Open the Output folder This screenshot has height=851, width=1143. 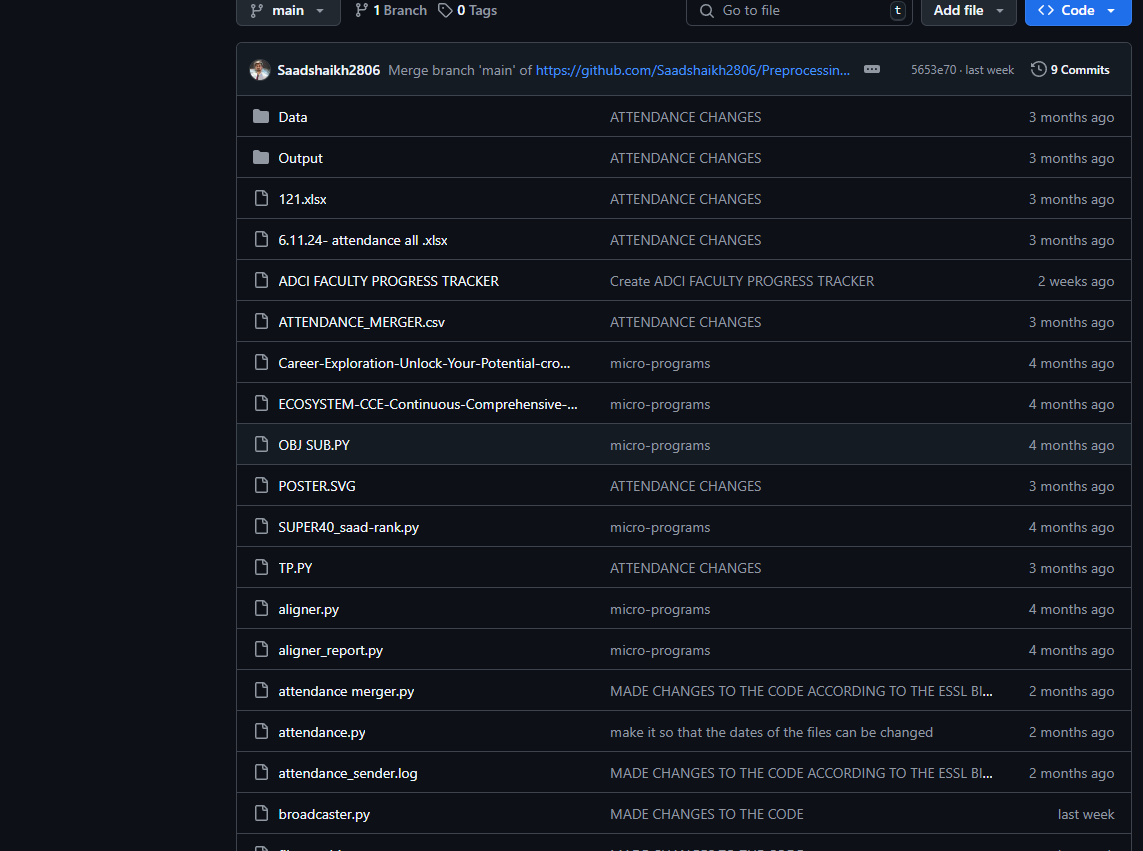(x=300, y=158)
